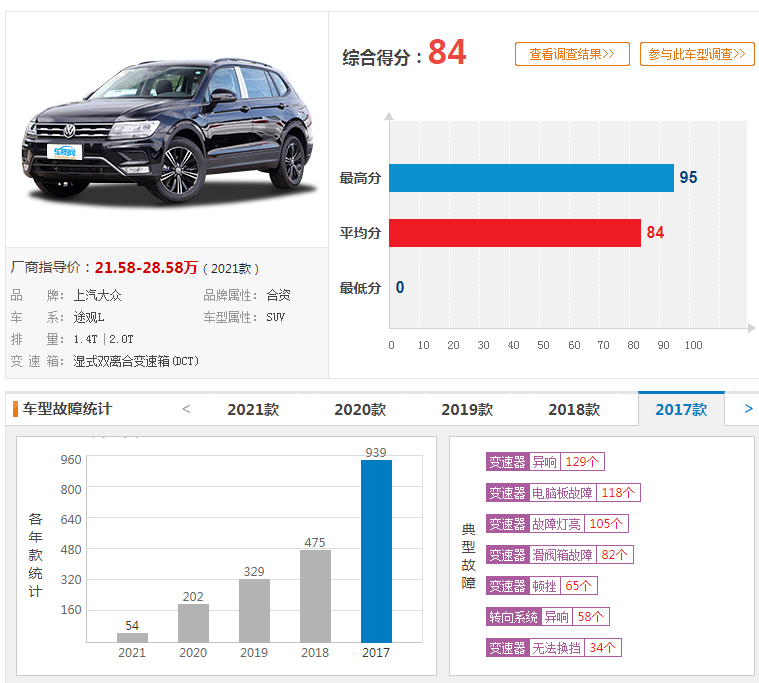This screenshot has height=683, width=759.
Task: Click the red 平均分 bar showing 84
Action: click(x=514, y=233)
